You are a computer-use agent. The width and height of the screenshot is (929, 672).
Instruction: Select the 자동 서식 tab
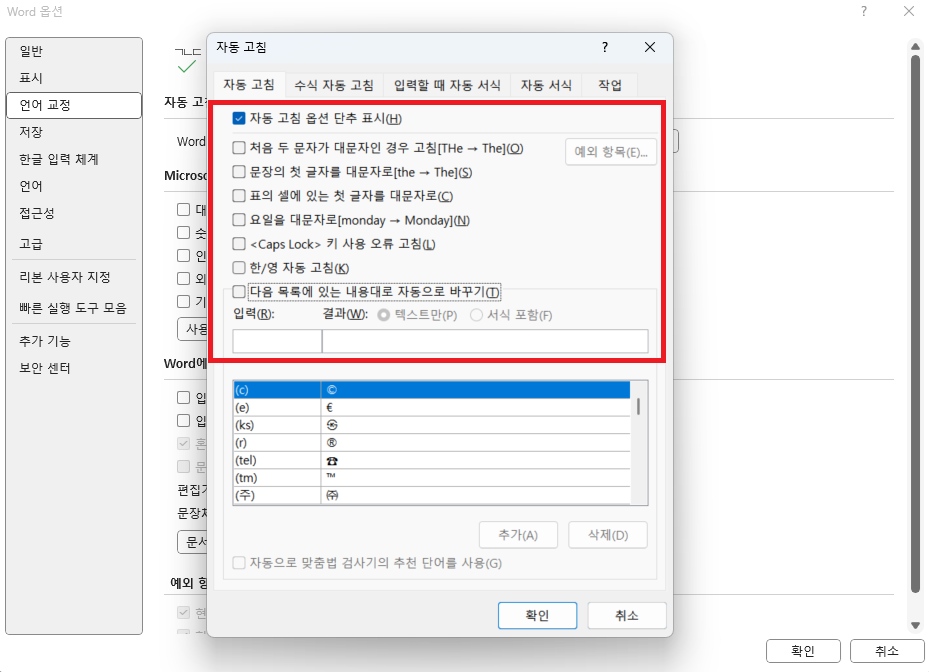coord(545,85)
